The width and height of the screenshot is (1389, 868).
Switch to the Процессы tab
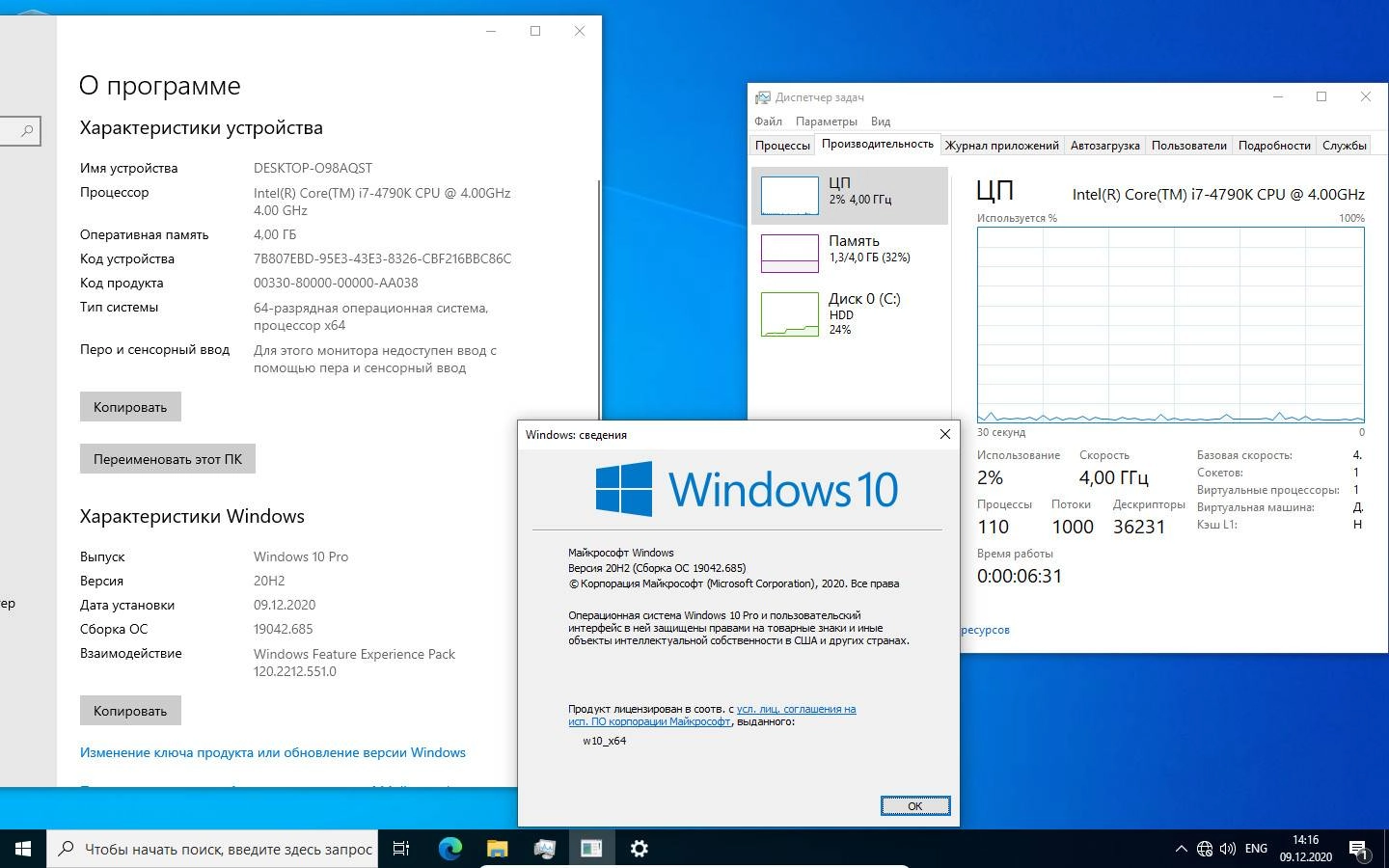pos(782,146)
